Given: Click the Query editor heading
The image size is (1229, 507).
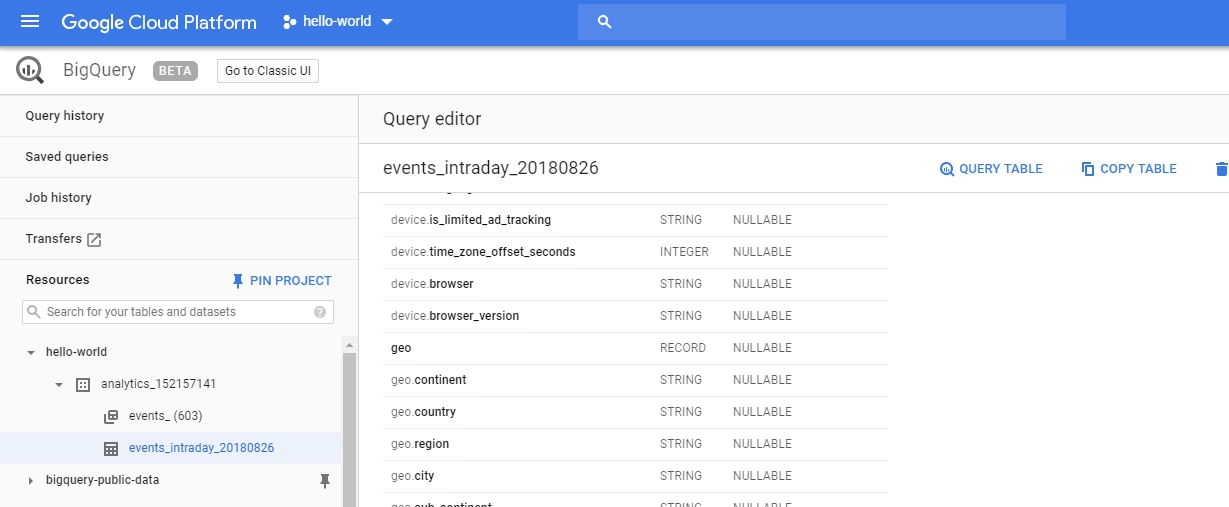Looking at the screenshot, I should [x=432, y=119].
